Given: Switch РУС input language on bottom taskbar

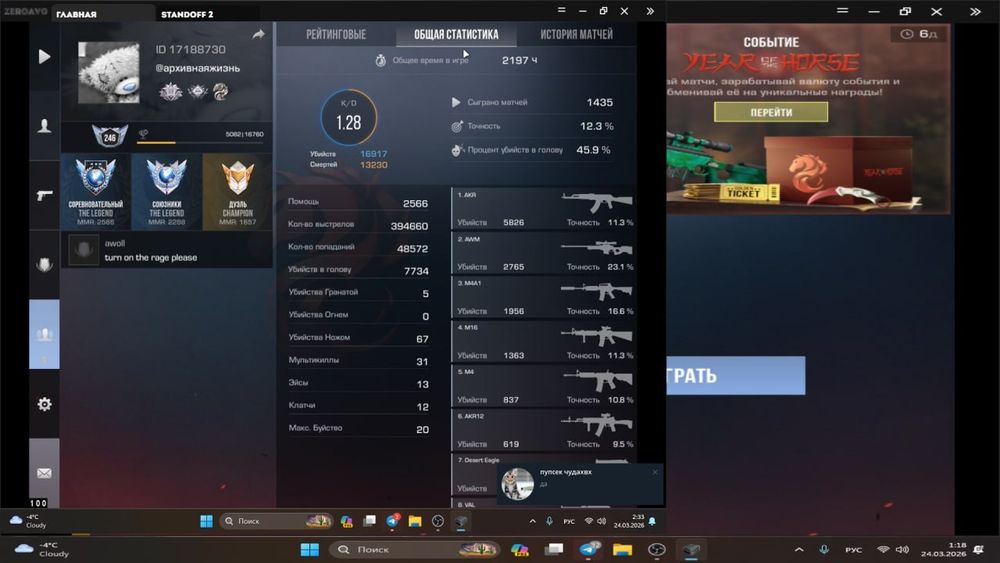Looking at the screenshot, I should point(853,550).
